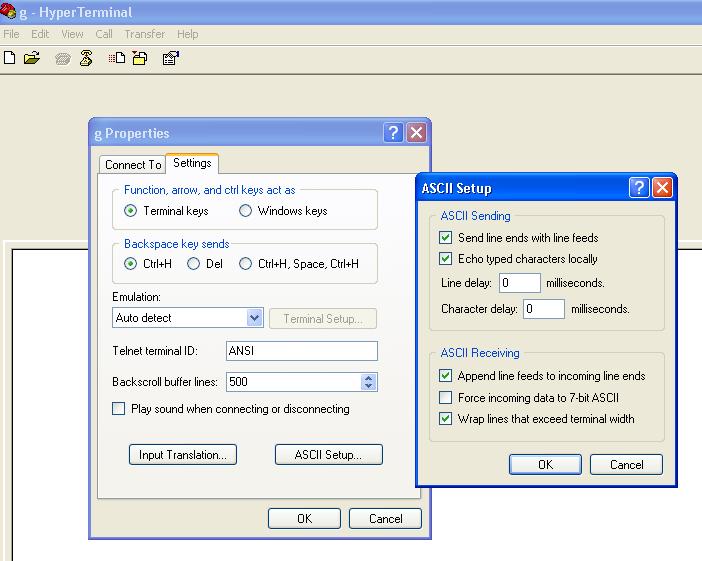Click the Send file toolbar icon
The width and height of the screenshot is (702, 561).
click(117, 58)
